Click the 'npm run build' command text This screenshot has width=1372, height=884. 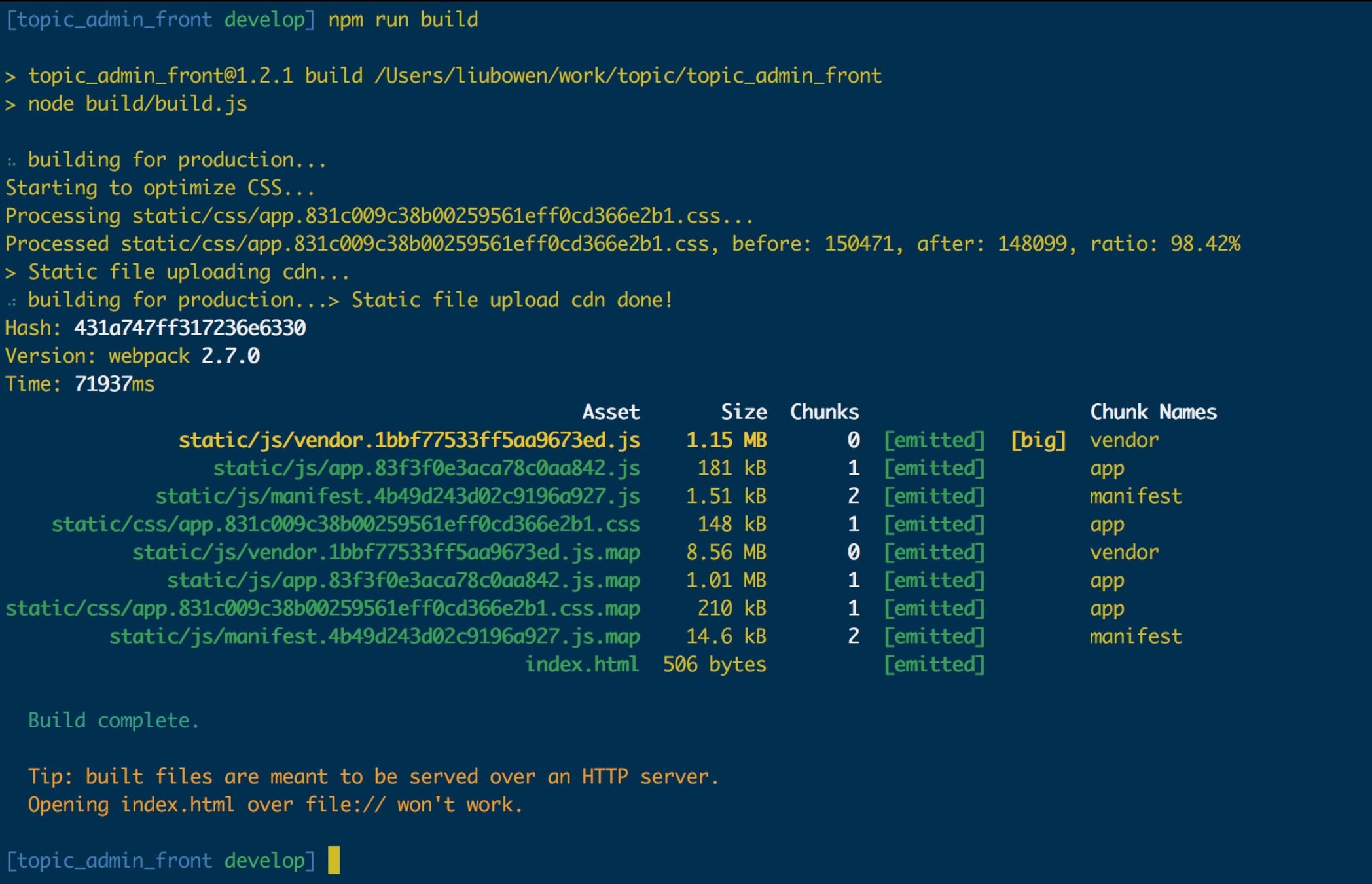coord(403,20)
